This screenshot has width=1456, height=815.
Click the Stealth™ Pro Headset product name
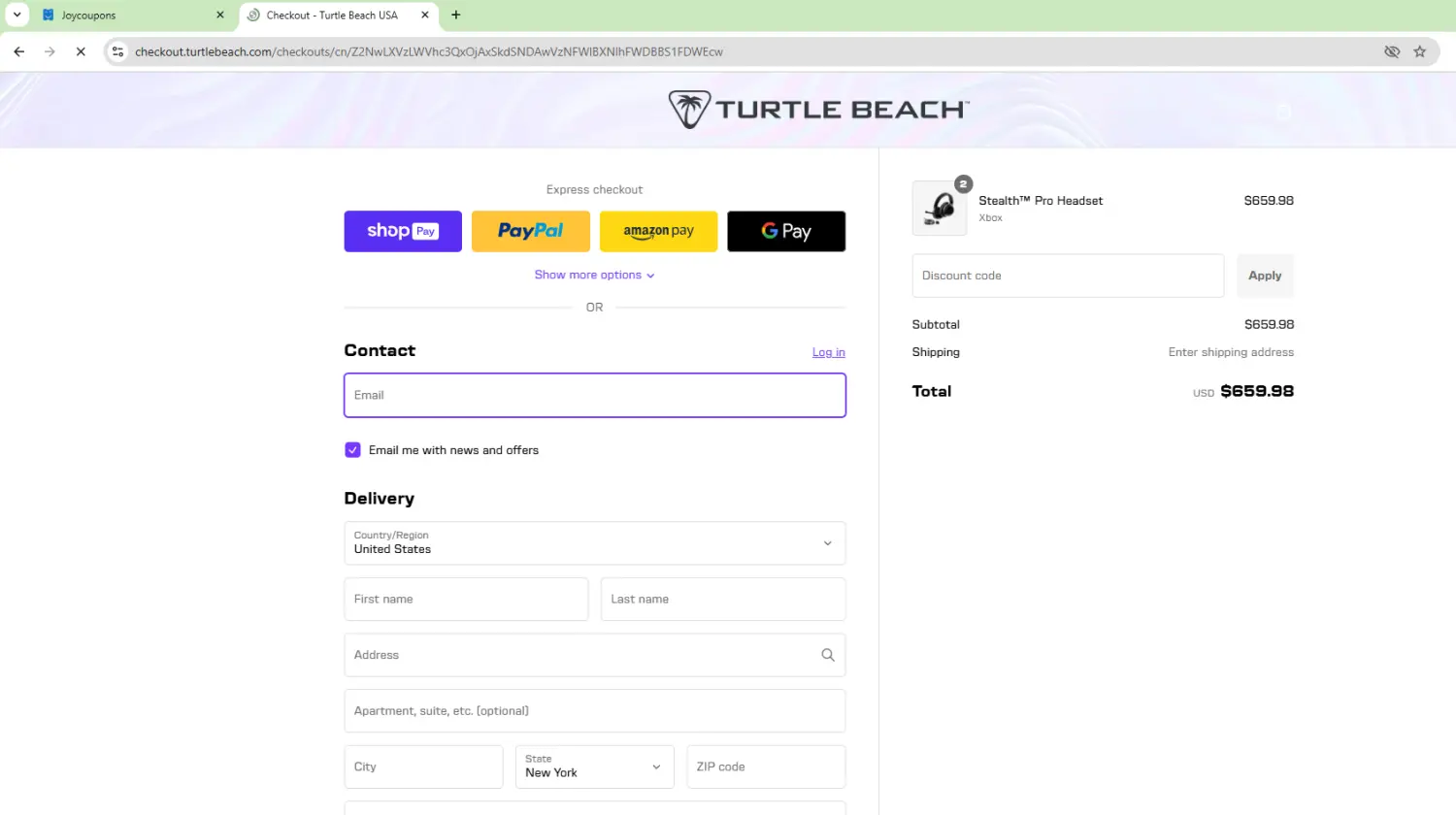click(x=1041, y=201)
